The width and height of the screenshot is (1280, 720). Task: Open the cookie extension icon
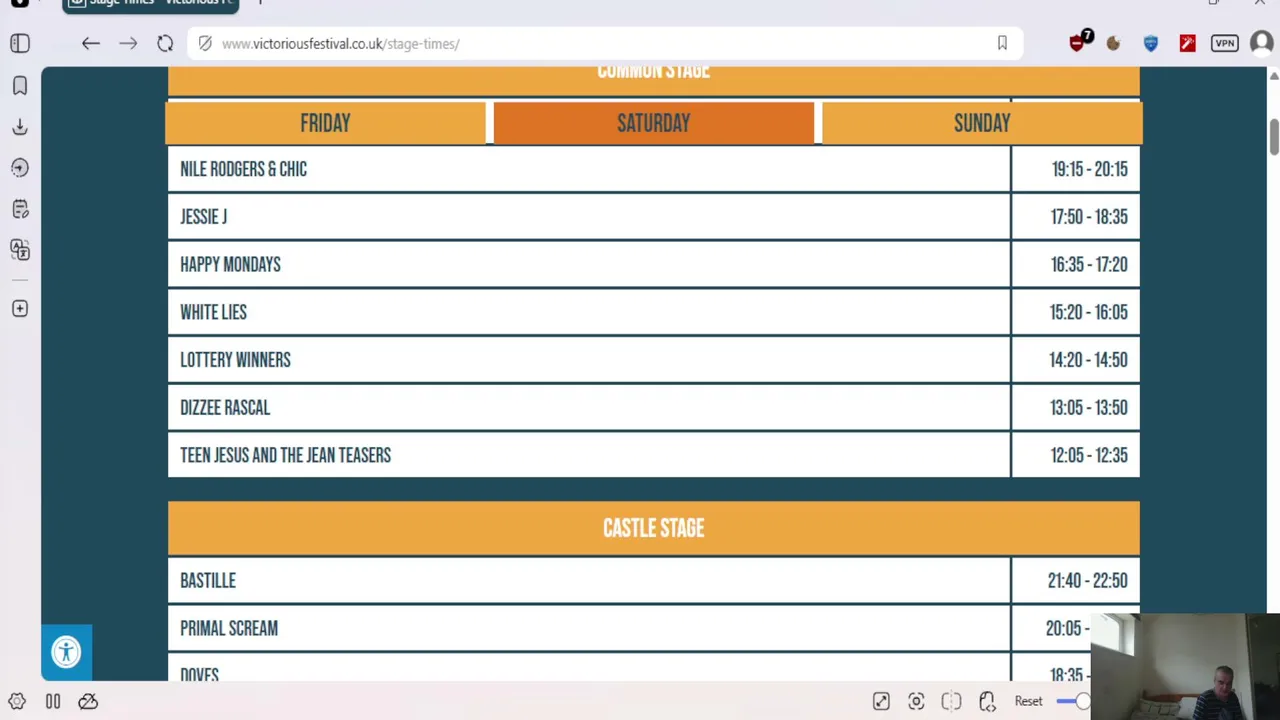click(x=1113, y=43)
